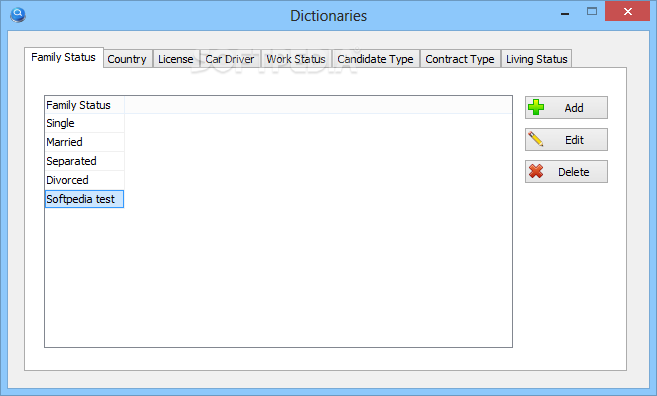Click the application icon in the title bar
This screenshot has width=657, height=396.
[18, 15]
